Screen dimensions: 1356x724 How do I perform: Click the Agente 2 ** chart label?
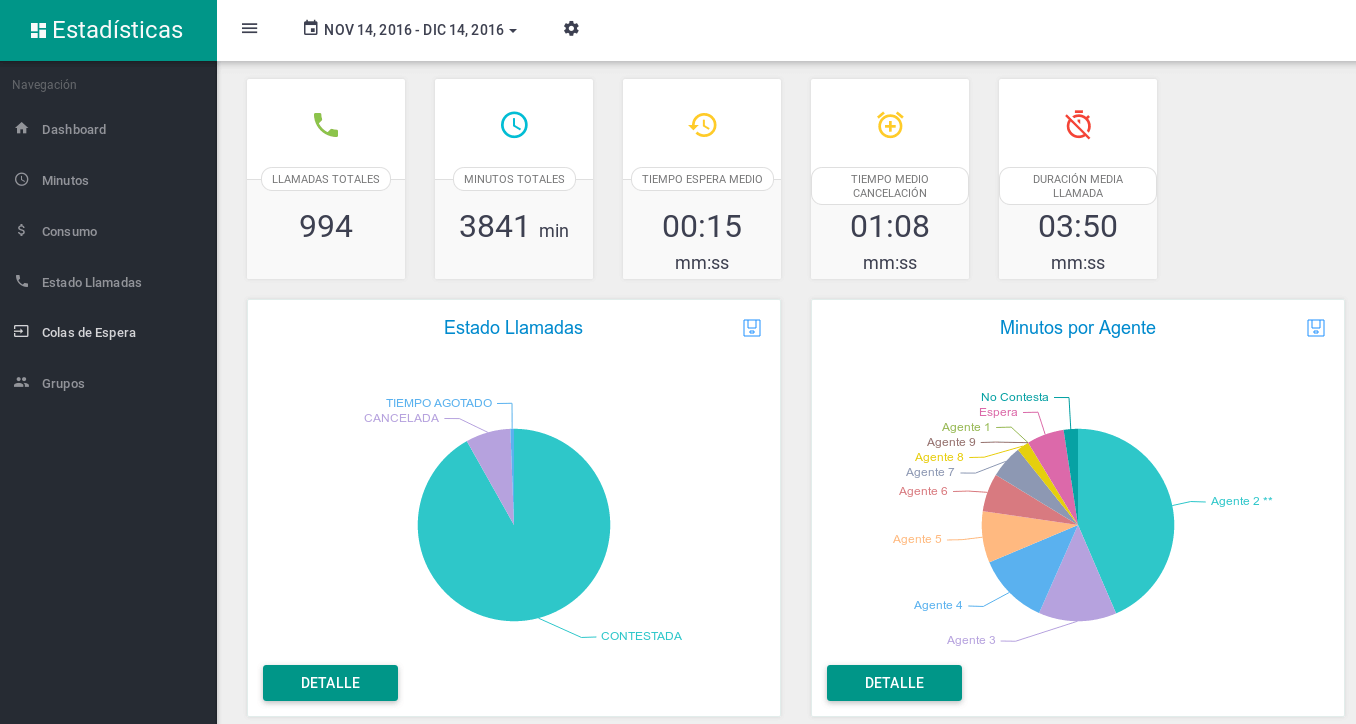click(x=1241, y=501)
